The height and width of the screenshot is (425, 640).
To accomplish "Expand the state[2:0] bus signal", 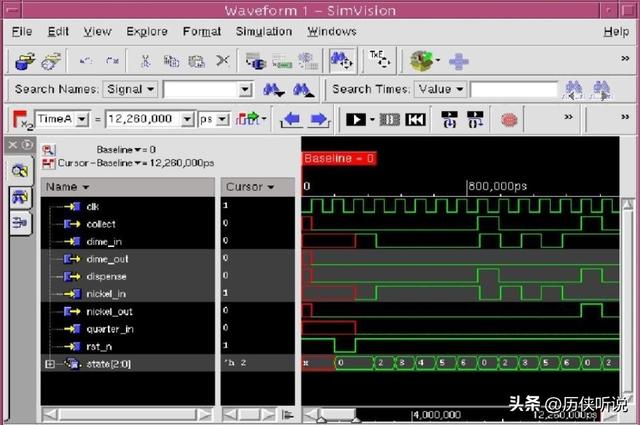I will point(50,364).
